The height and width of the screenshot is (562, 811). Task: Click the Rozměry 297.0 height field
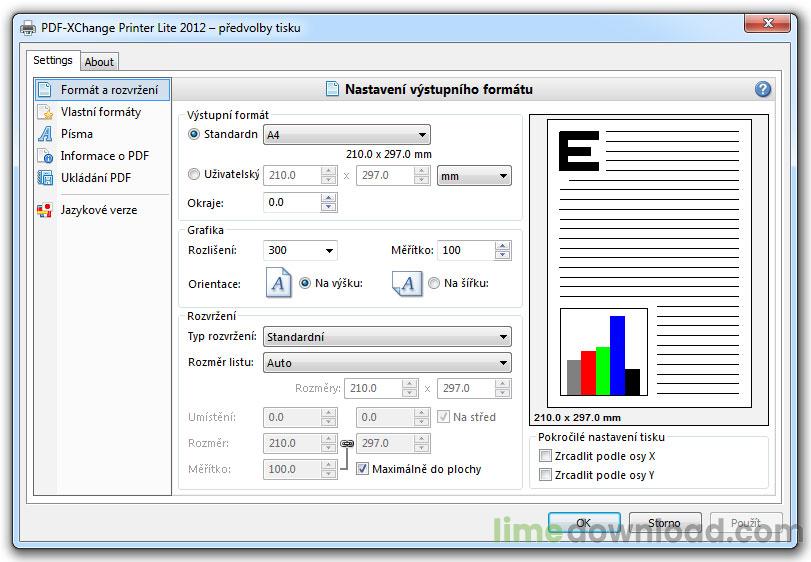(x=466, y=388)
